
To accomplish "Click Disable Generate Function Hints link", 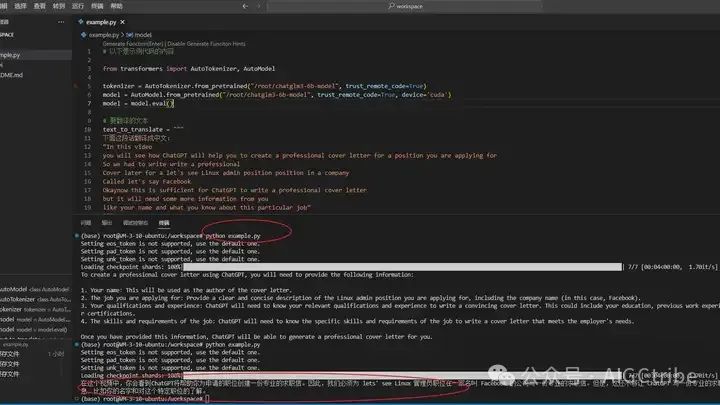I will [207, 44].
